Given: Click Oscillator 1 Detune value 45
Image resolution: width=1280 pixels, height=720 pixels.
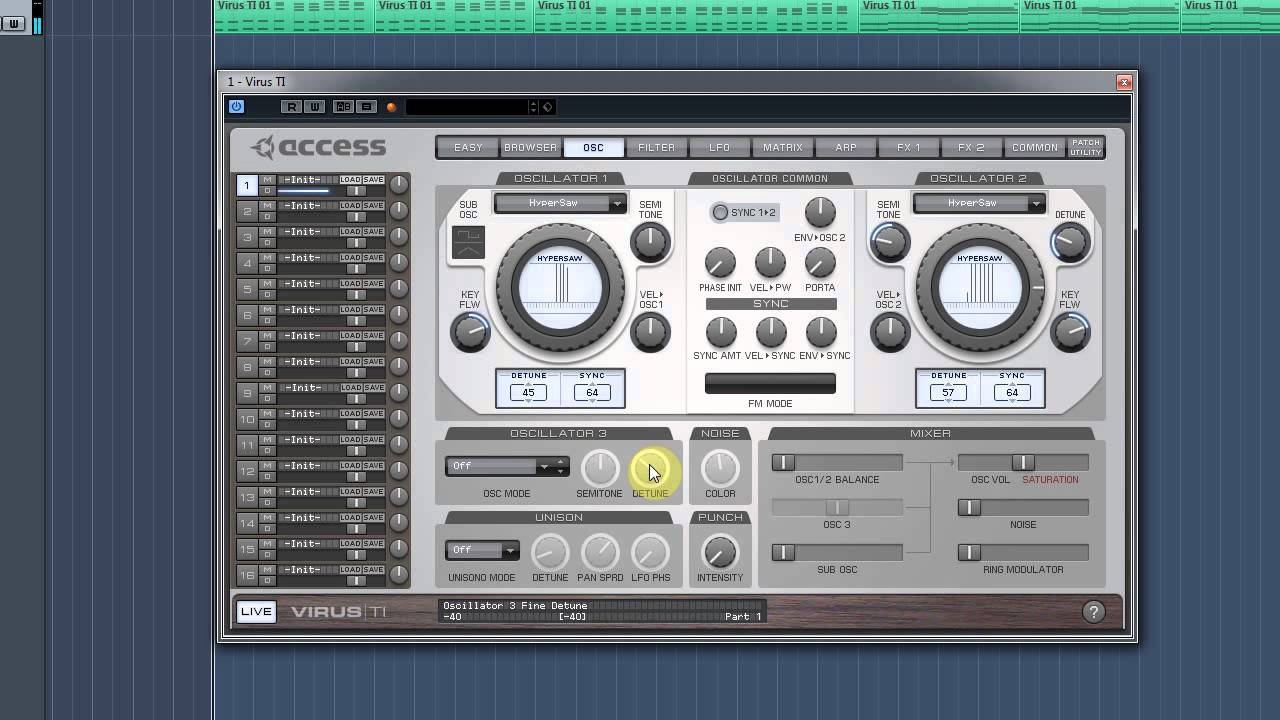Looking at the screenshot, I should click(x=528, y=392).
